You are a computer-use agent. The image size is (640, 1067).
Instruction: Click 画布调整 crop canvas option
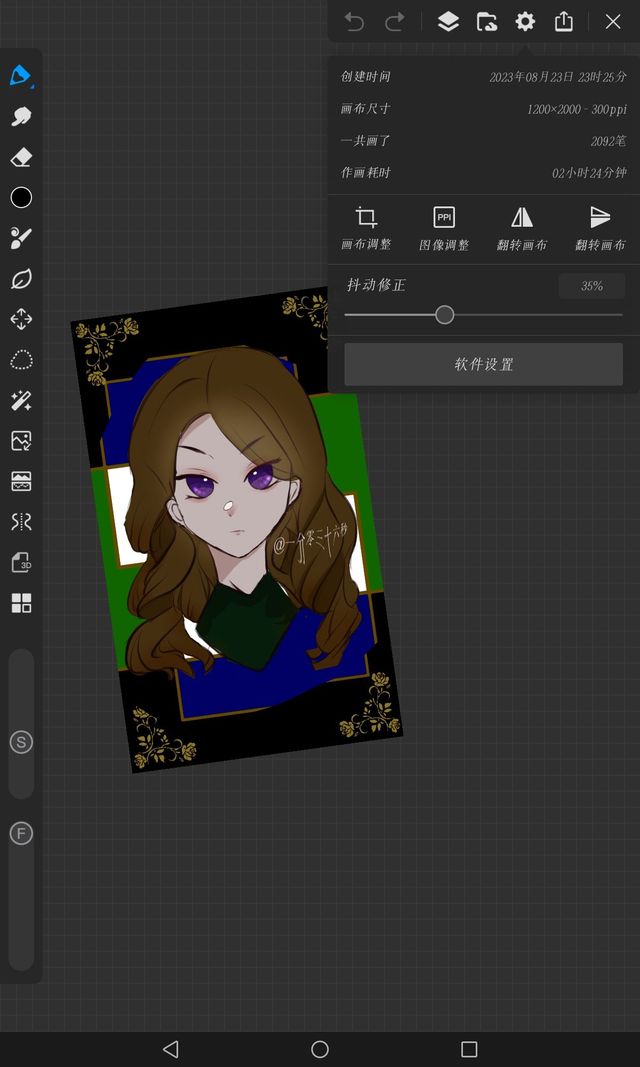(x=366, y=228)
